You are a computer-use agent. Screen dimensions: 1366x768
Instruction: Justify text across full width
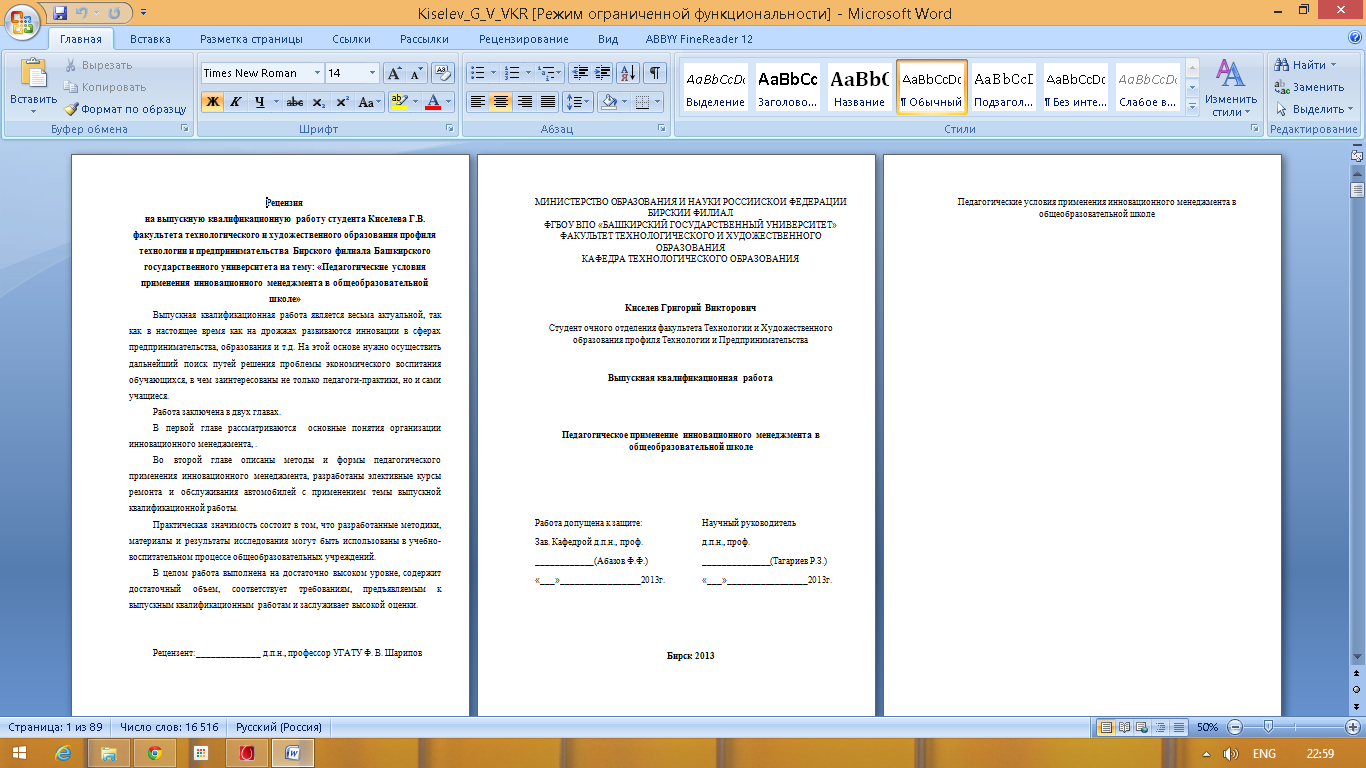(548, 102)
